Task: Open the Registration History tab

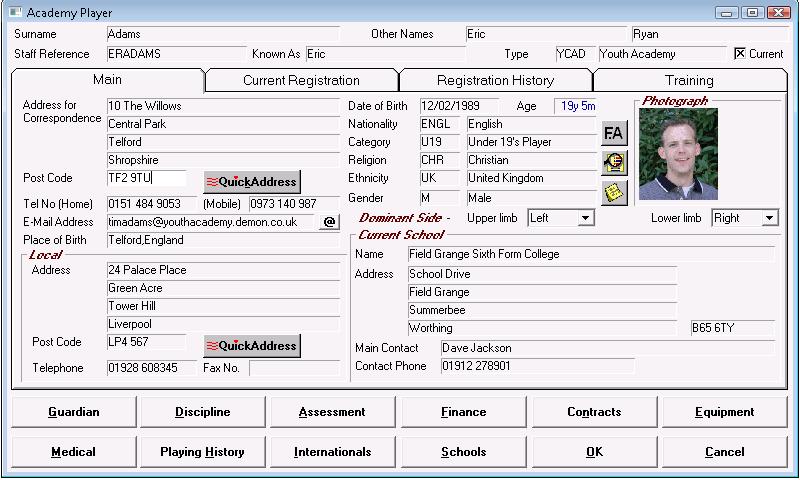Action: 495,81
